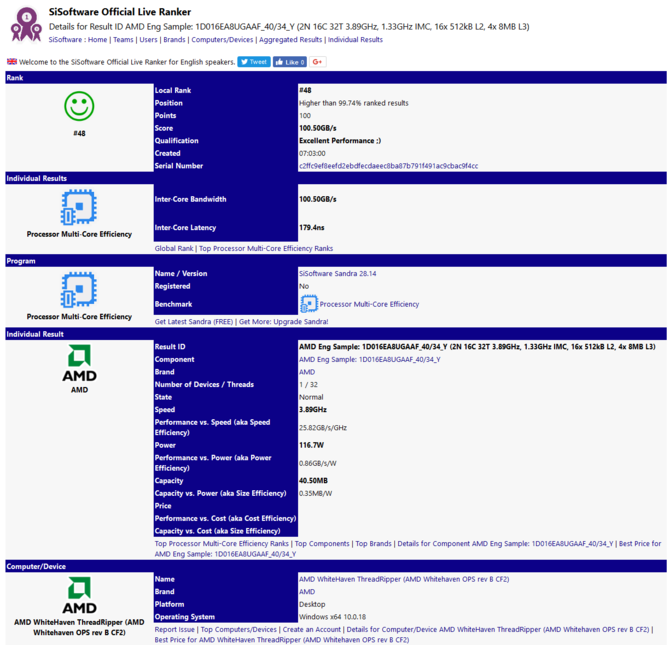Open the serial number hash link
670x645 pixels.
[x=388, y=166]
